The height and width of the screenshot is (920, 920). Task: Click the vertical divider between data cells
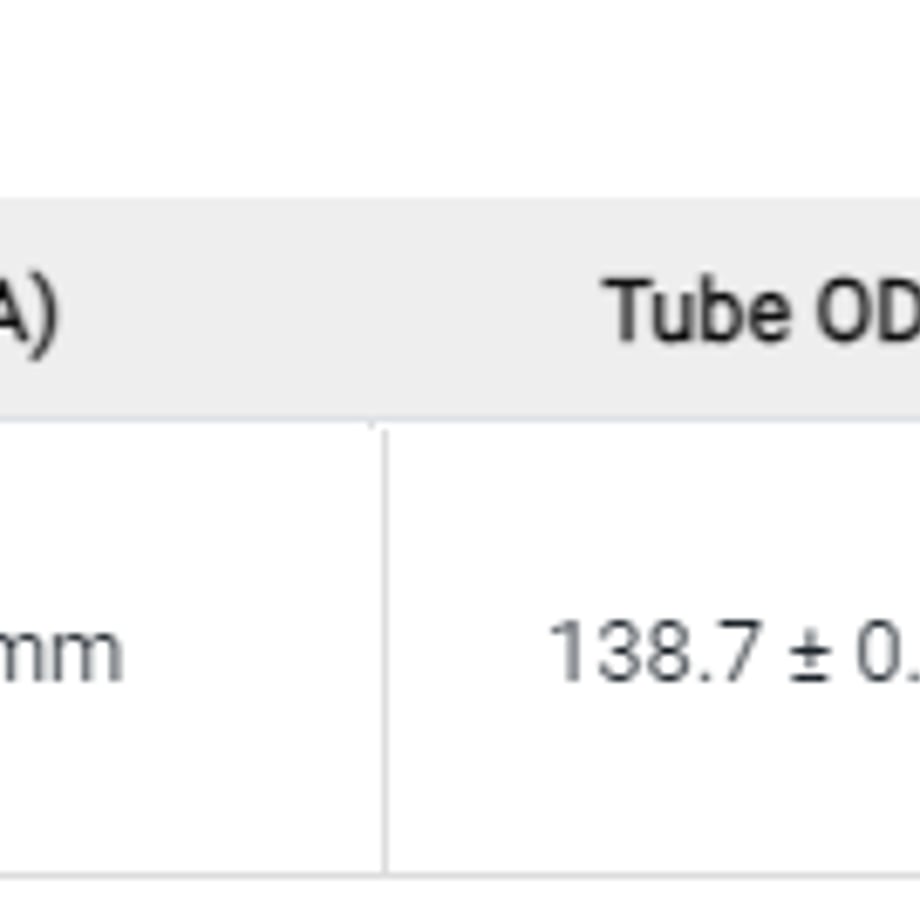click(x=385, y=650)
